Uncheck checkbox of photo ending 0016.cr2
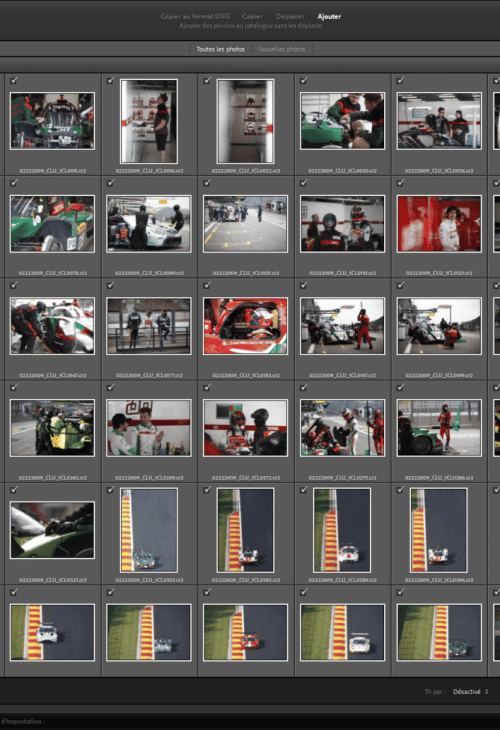Image resolution: width=500 pixels, height=730 pixels. point(110,81)
